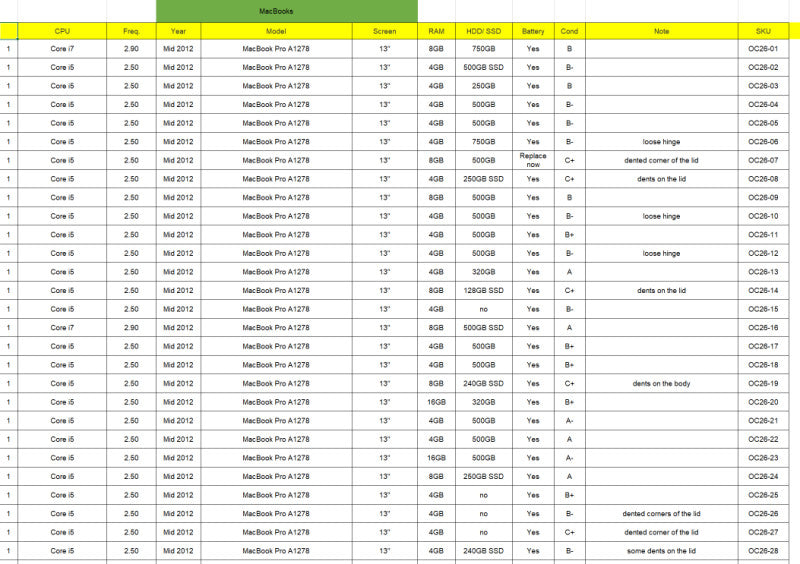Click the Screen column header
800x564 pixels.
pyautogui.click(x=385, y=31)
